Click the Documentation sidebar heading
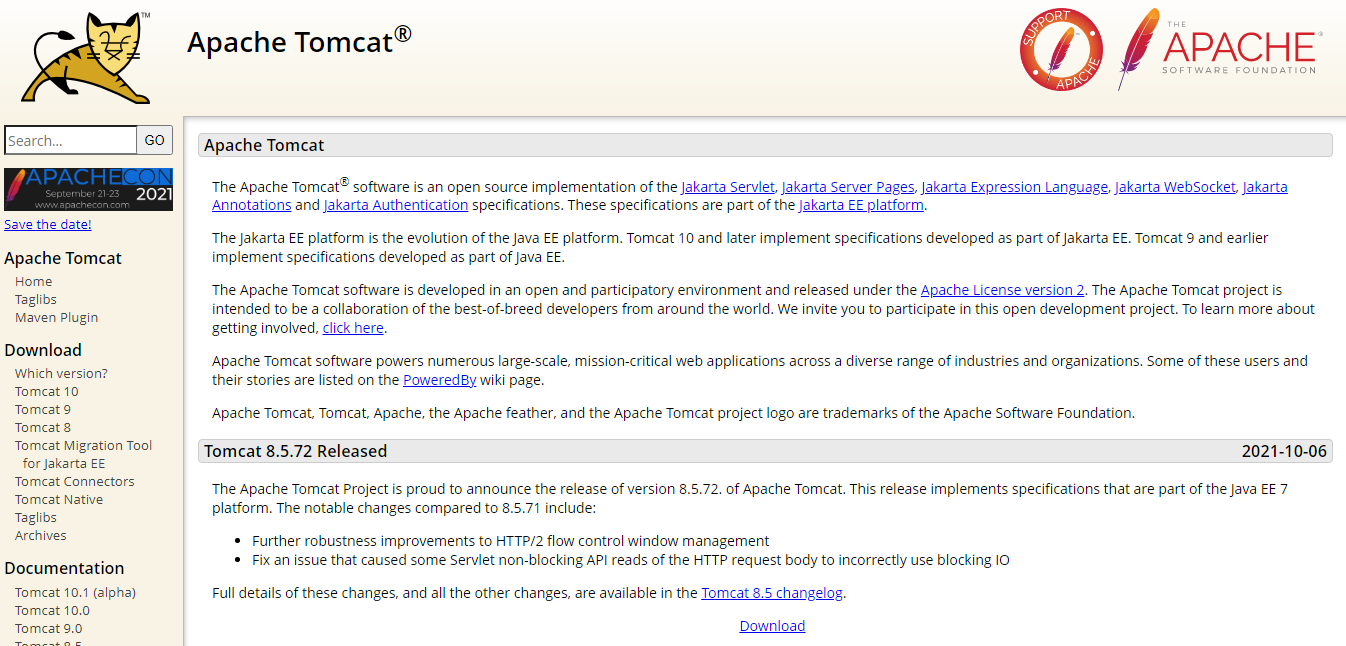 point(64,568)
